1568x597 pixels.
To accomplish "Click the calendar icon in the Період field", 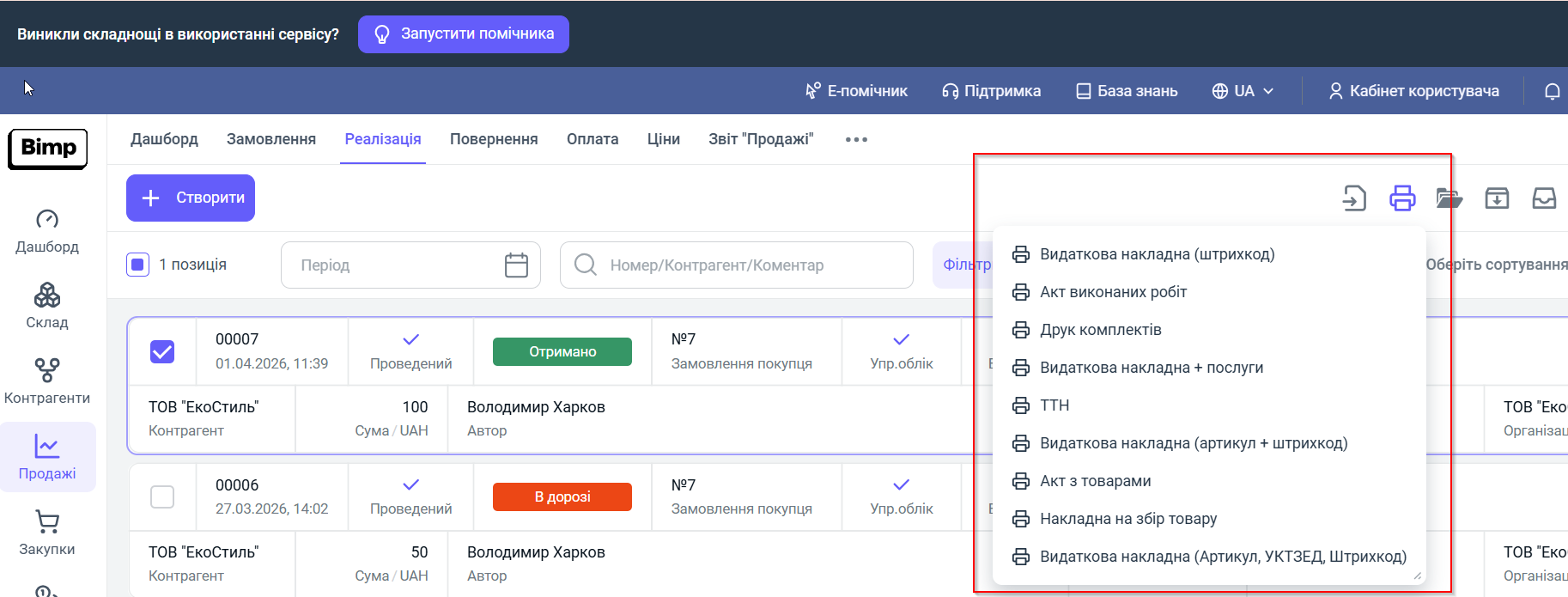I will click(516, 265).
